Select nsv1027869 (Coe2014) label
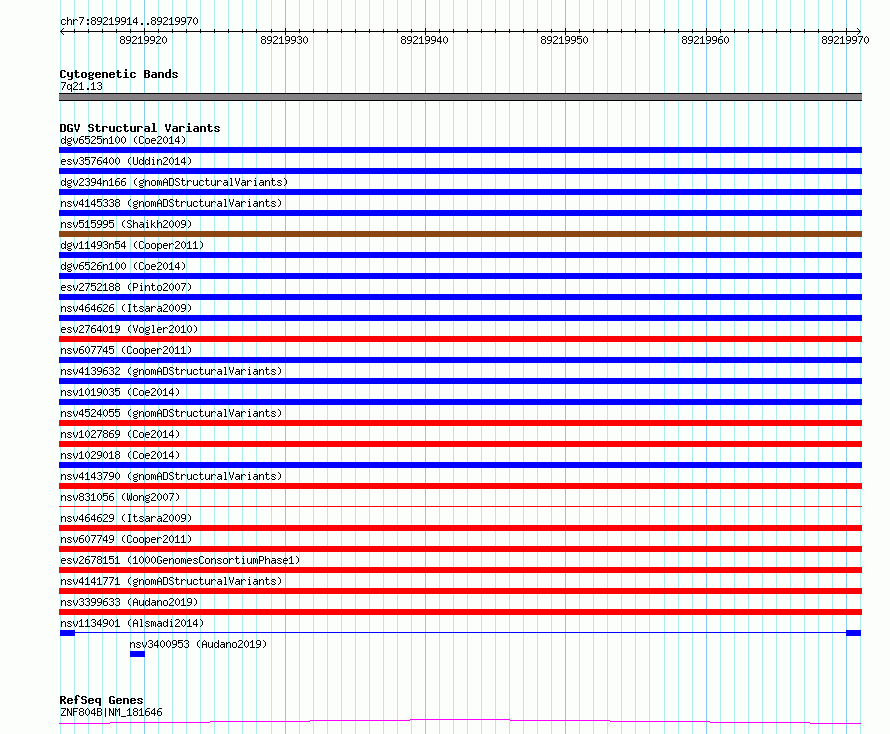Viewport: 890px width, 734px height. tap(120, 434)
